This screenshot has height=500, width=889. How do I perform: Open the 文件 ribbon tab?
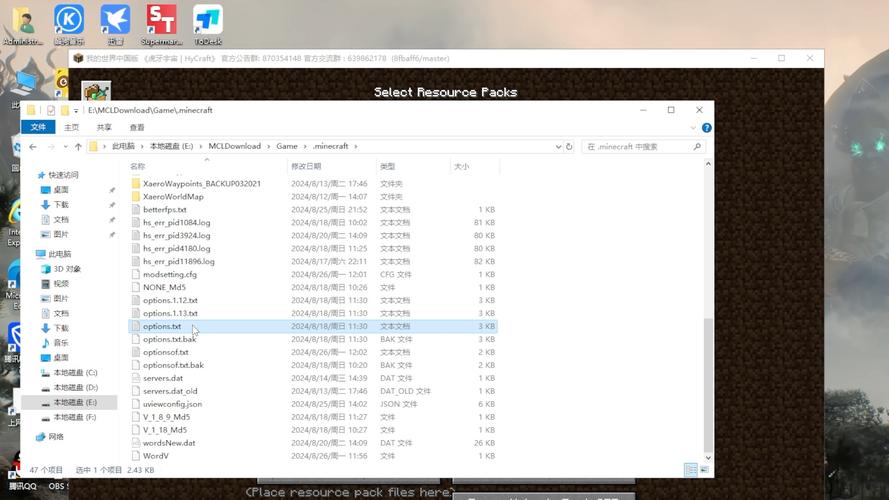(x=38, y=127)
